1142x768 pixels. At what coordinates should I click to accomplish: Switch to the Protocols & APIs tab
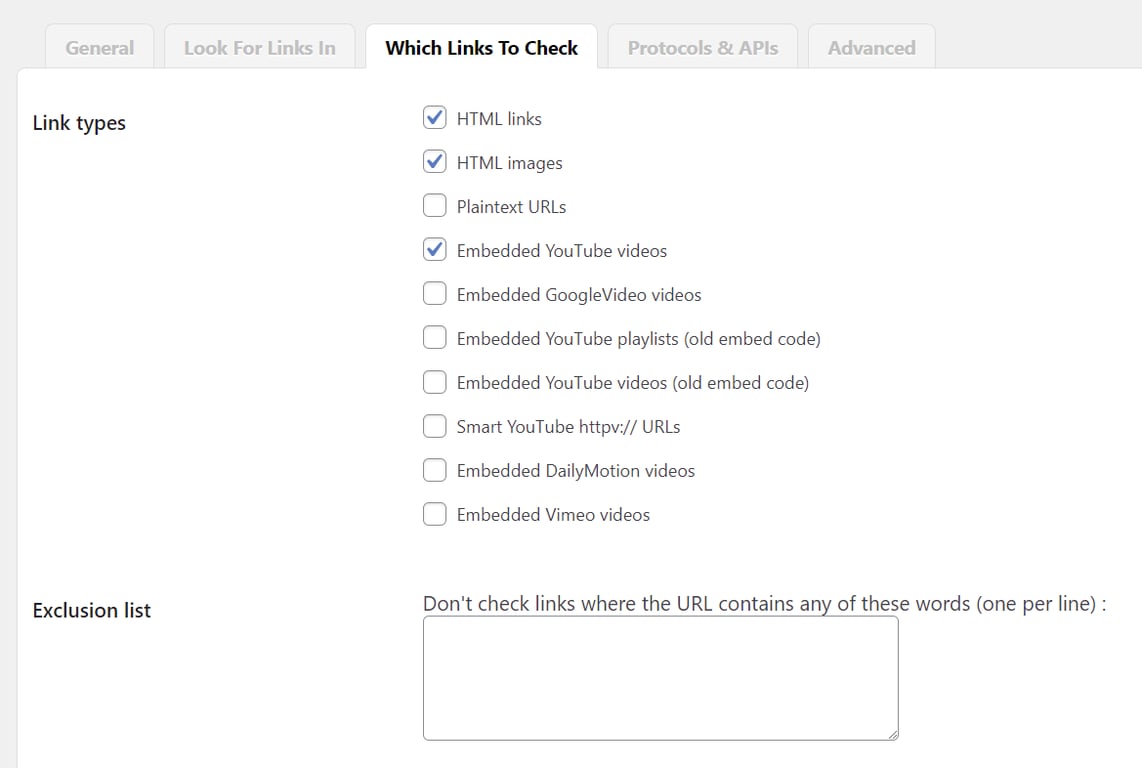(702, 47)
